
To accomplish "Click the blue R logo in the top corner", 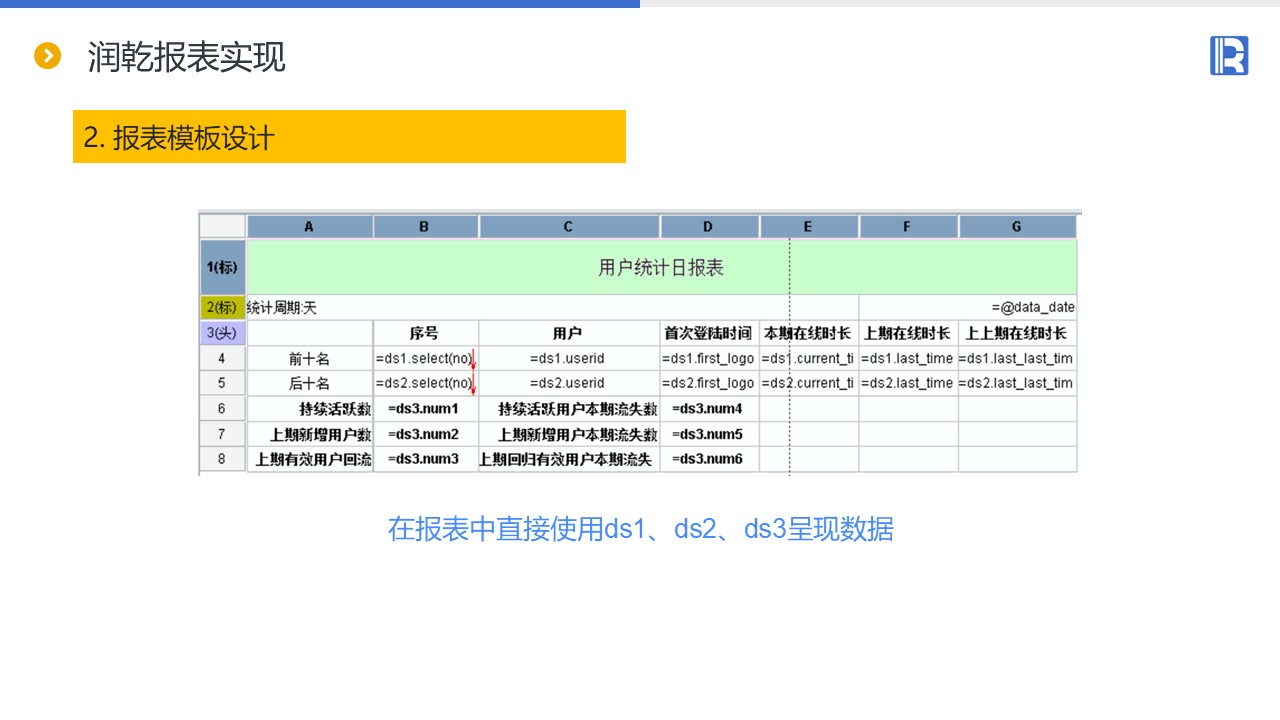I will [x=1229, y=55].
